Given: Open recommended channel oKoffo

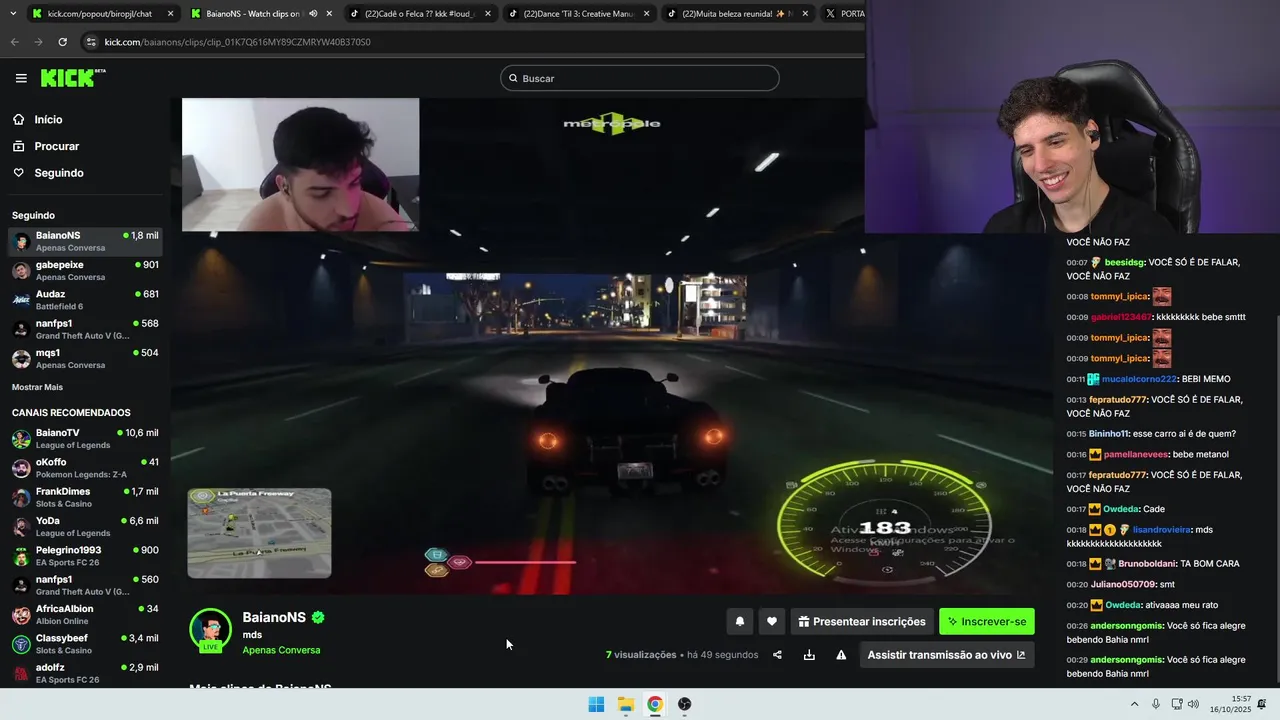Looking at the screenshot, I should (x=85, y=468).
